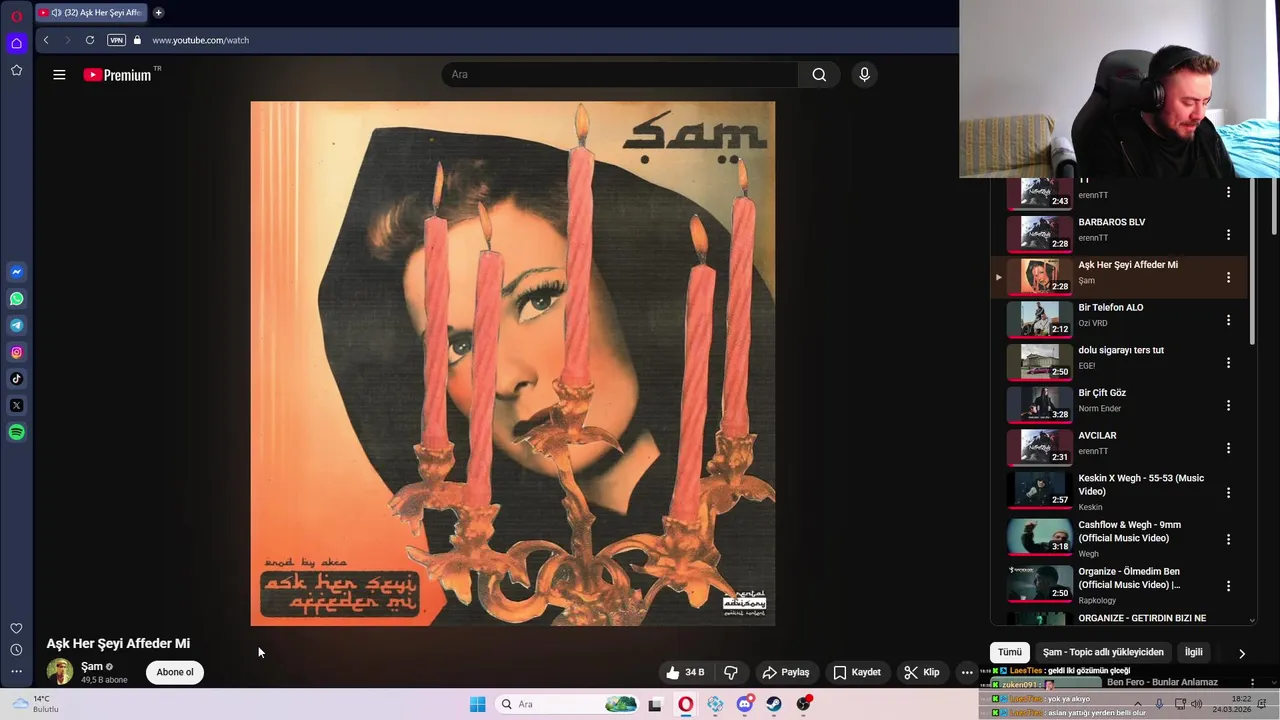Click the site security lock icon
The width and height of the screenshot is (1280, 720).
pyautogui.click(x=138, y=40)
